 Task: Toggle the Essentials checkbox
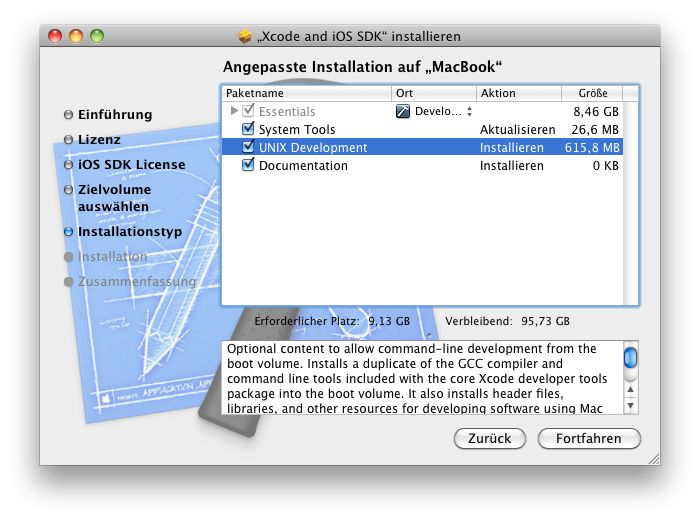click(248, 111)
